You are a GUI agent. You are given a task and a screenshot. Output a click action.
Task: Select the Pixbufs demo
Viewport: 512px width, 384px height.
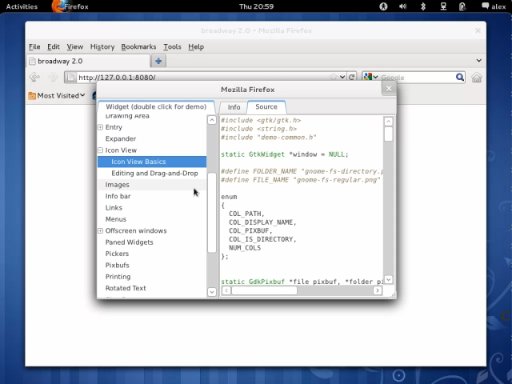pos(152,265)
